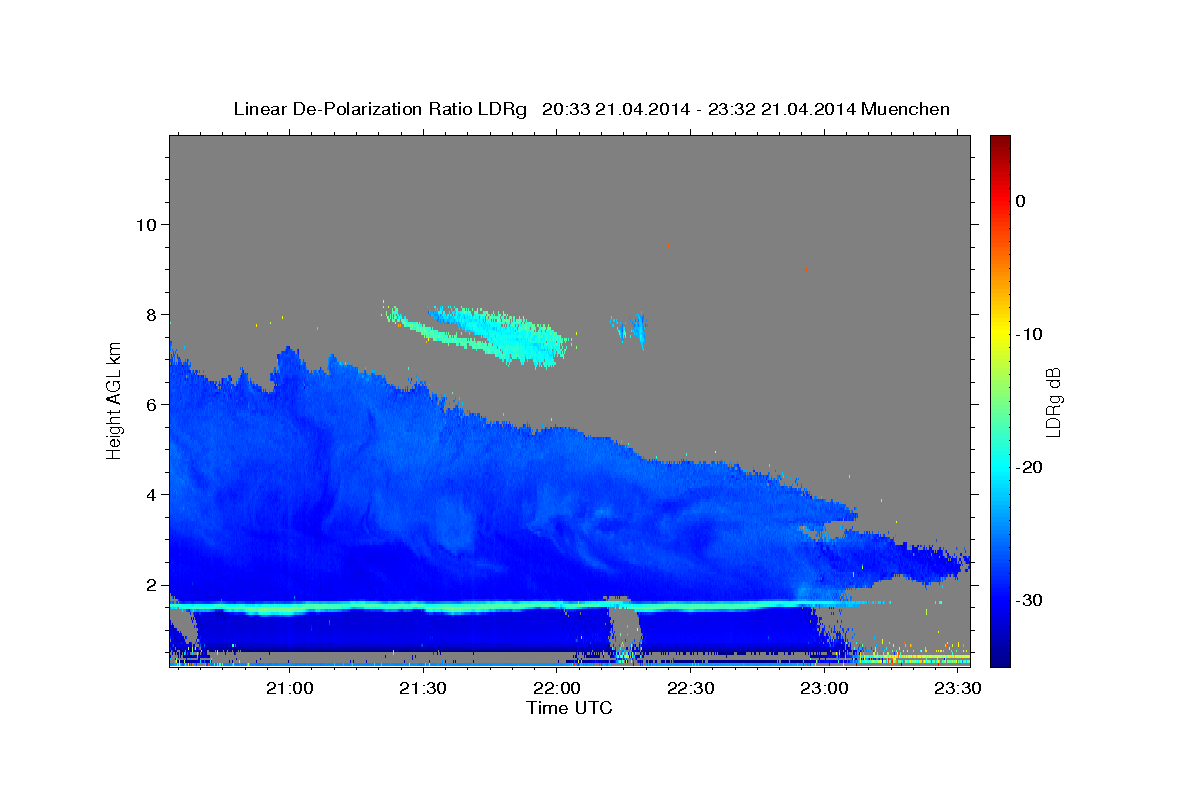Viewport: 1200px width, 800px height.
Task: Click the 'Height AGL km' y-axis label
Action: pyautogui.click(x=115, y=400)
